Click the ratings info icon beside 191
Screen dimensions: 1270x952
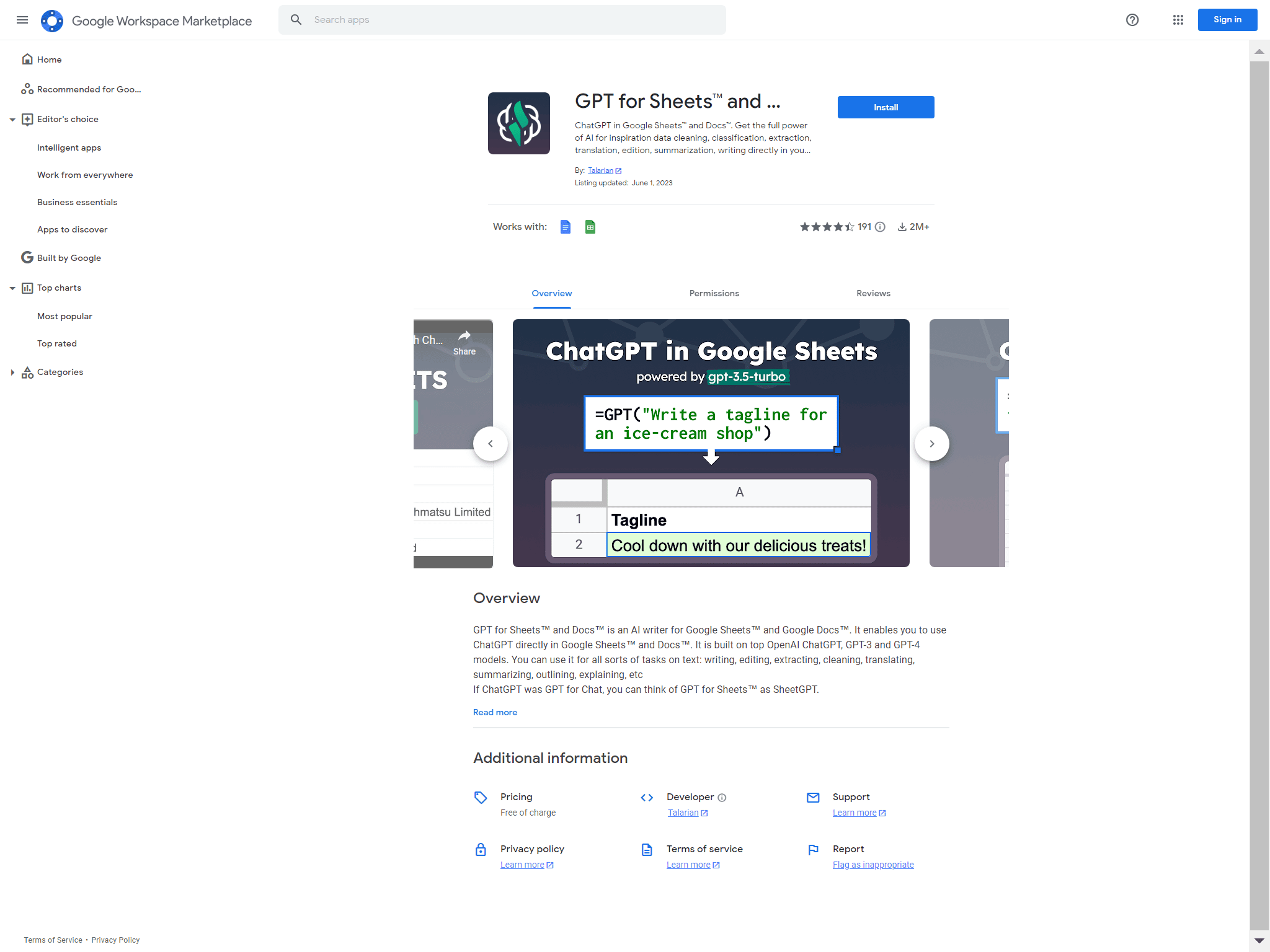[x=880, y=227]
